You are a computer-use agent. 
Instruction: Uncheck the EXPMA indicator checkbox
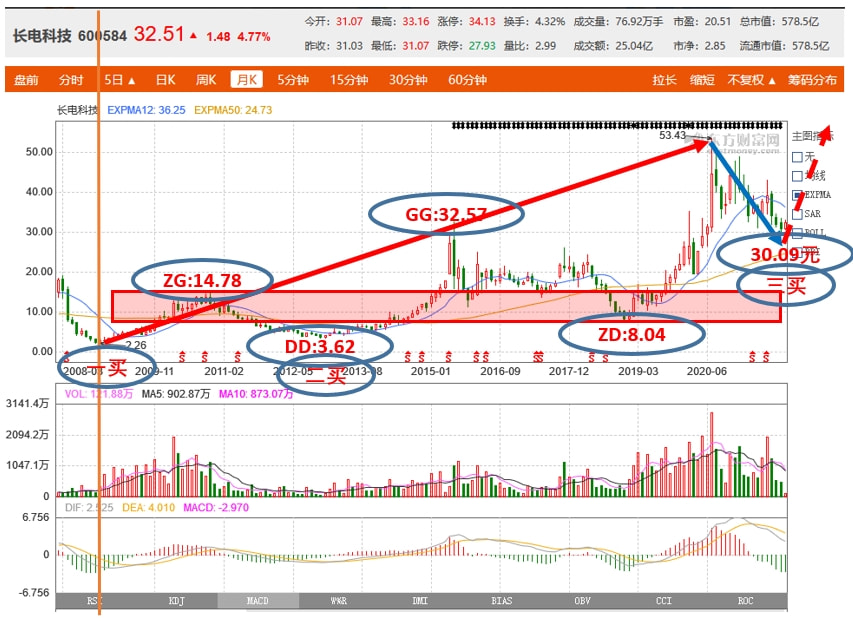click(x=797, y=195)
